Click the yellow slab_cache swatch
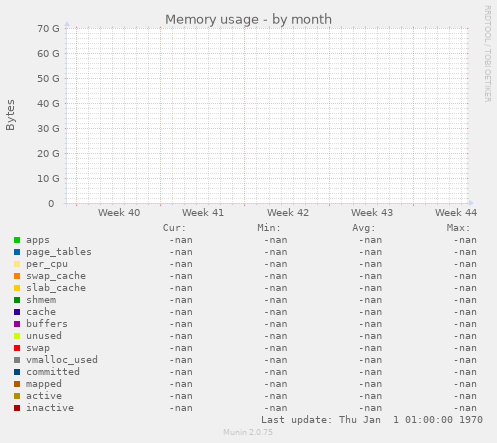The height and width of the screenshot is (443, 497). coord(17,288)
